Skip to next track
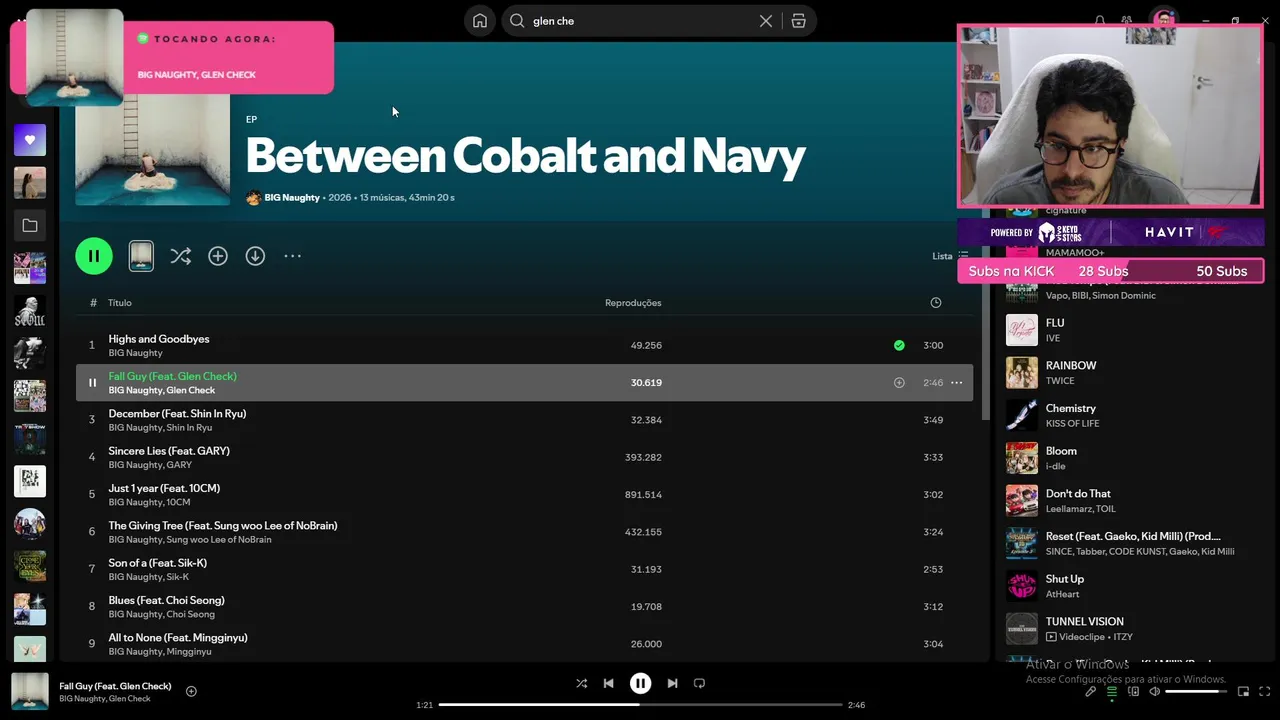This screenshot has height=720, width=1280. [672, 683]
